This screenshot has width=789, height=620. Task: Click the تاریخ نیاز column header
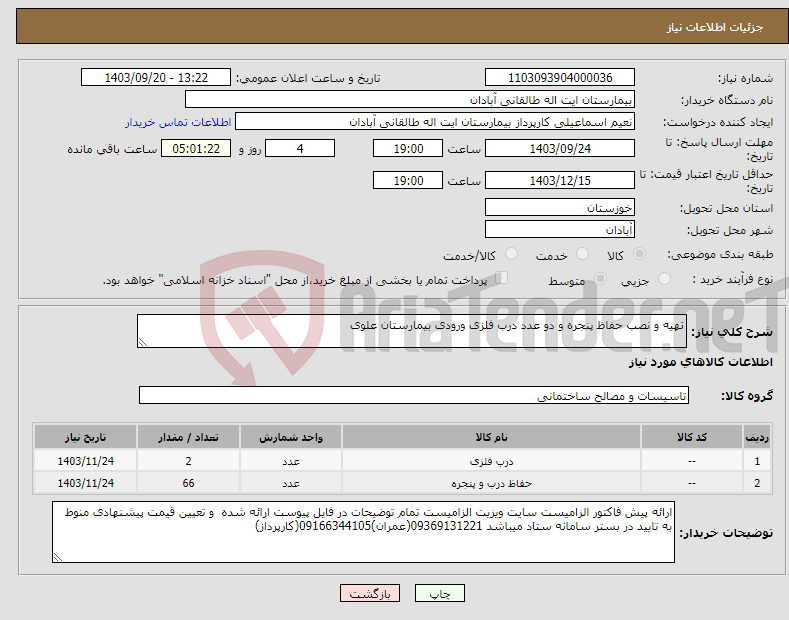86,437
